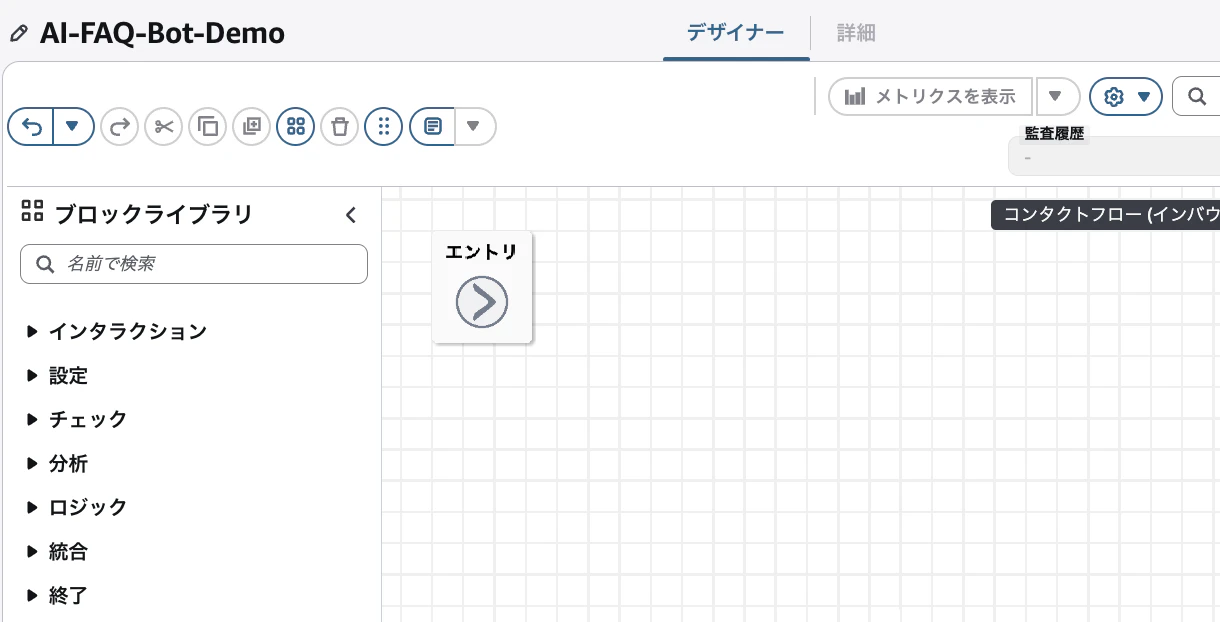Expand the チェック category
The height and width of the screenshot is (622, 1220).
pos(78,419)
